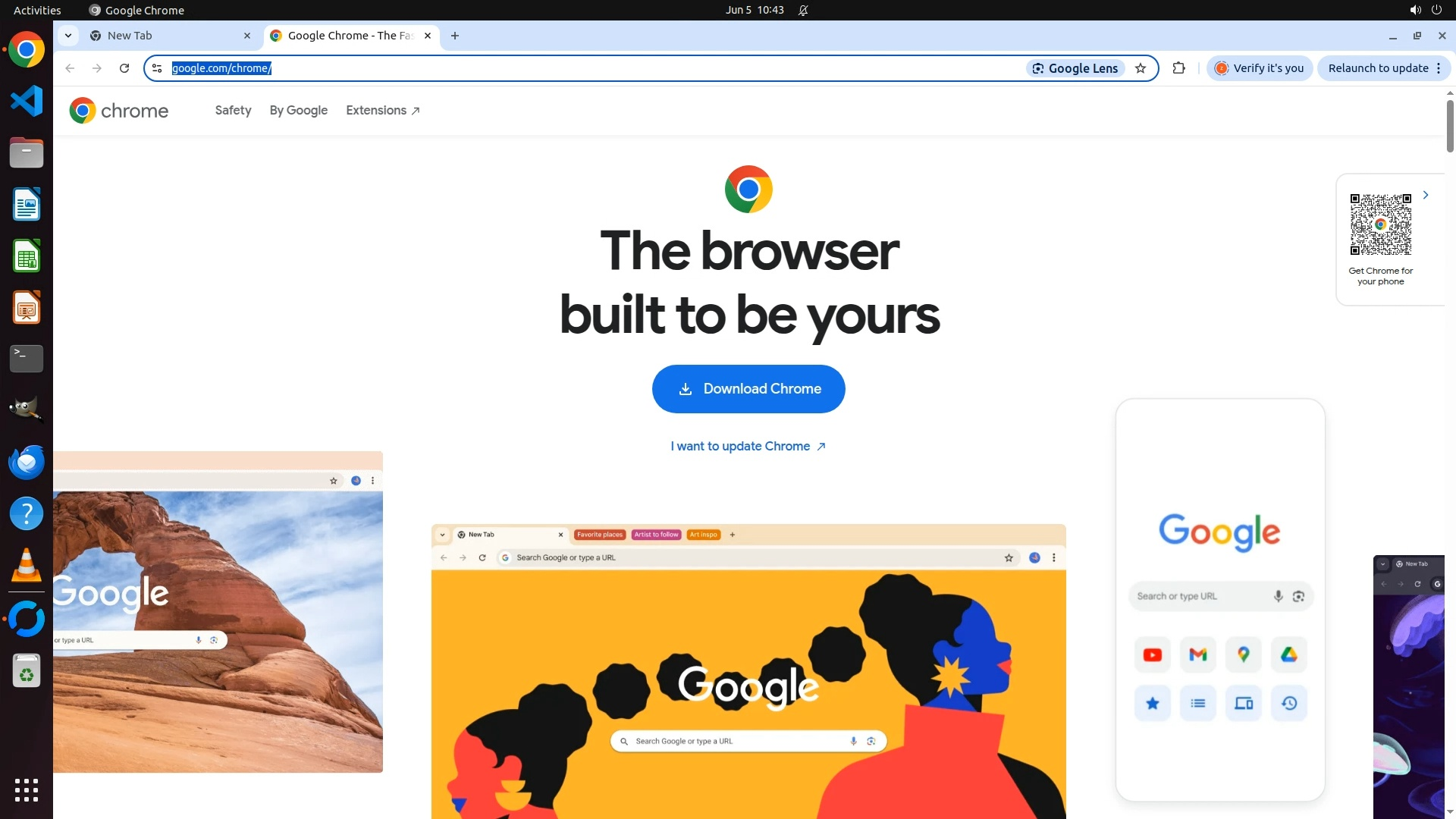Bookmark this page with the star icon

(1141, 68)
